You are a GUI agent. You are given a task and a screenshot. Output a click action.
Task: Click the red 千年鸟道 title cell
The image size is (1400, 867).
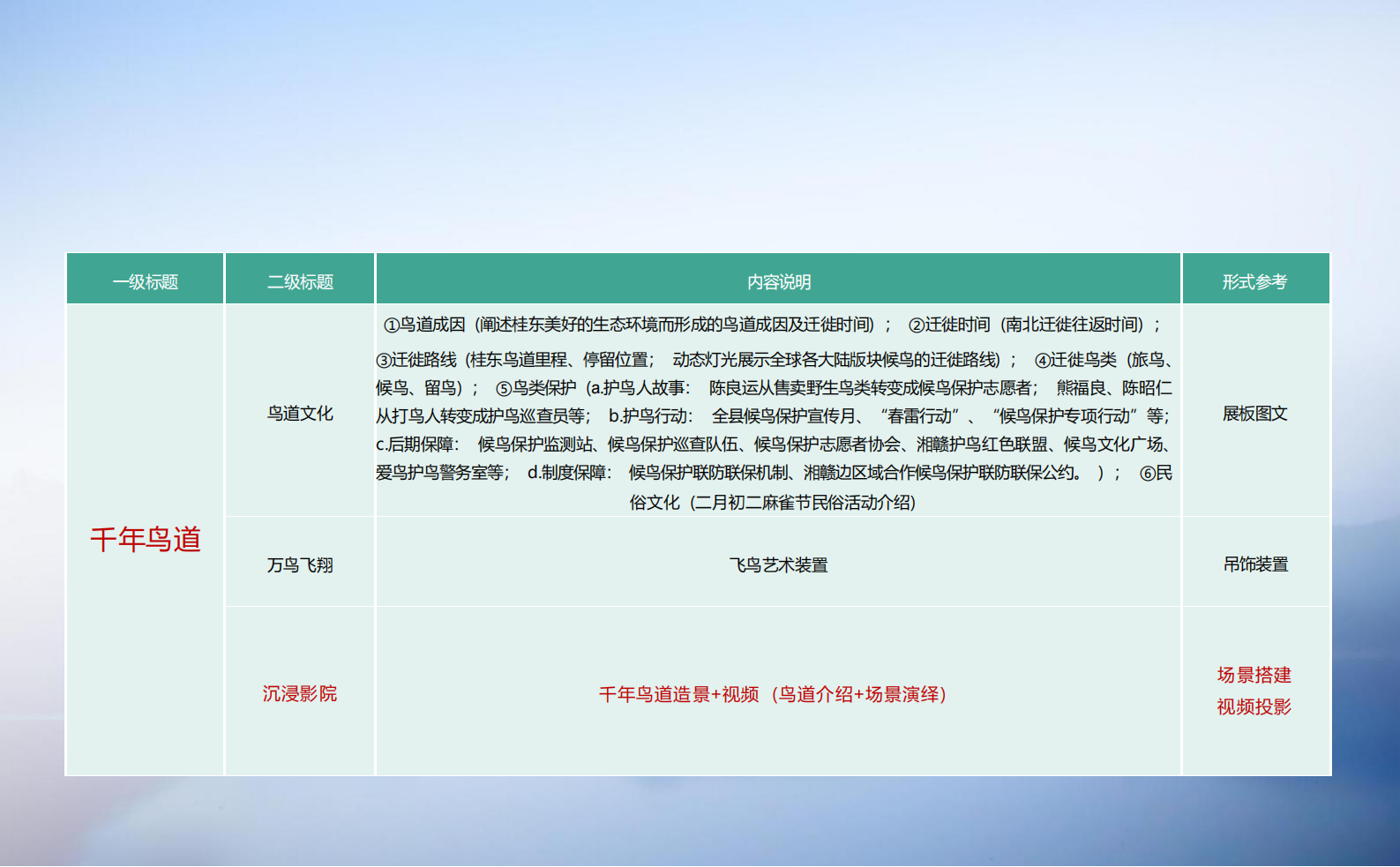145,540
